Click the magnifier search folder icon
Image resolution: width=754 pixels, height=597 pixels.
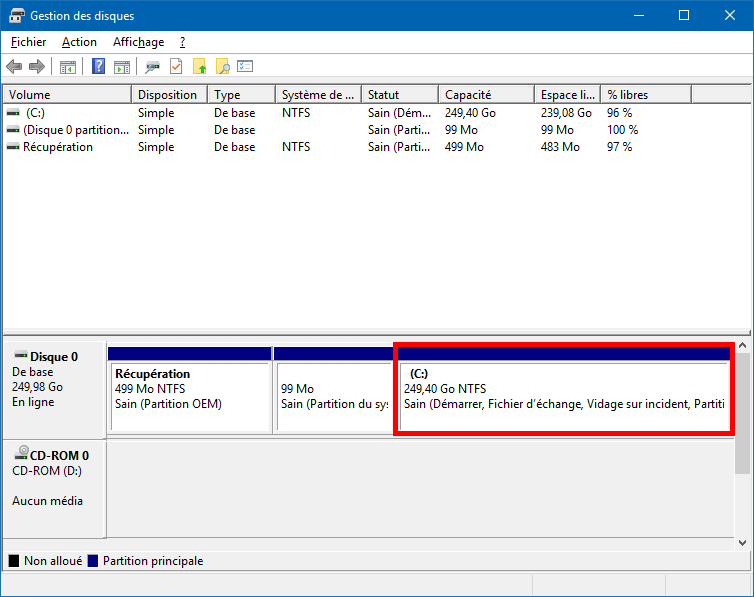pos(223,66)
